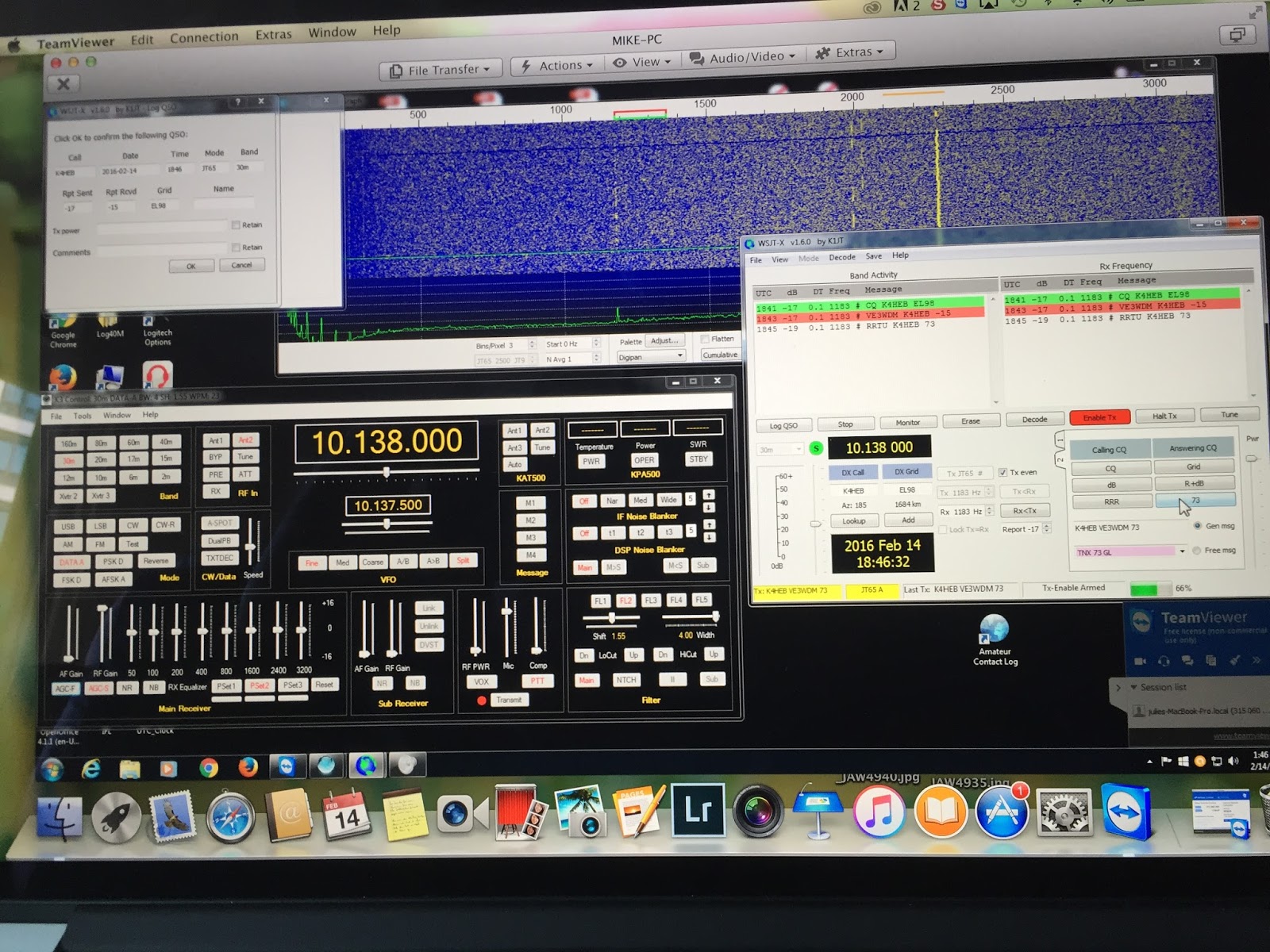This screenshot has height=952, width=1270.
Task: Select the Free msg radio button
Action: coord(1196,551)
